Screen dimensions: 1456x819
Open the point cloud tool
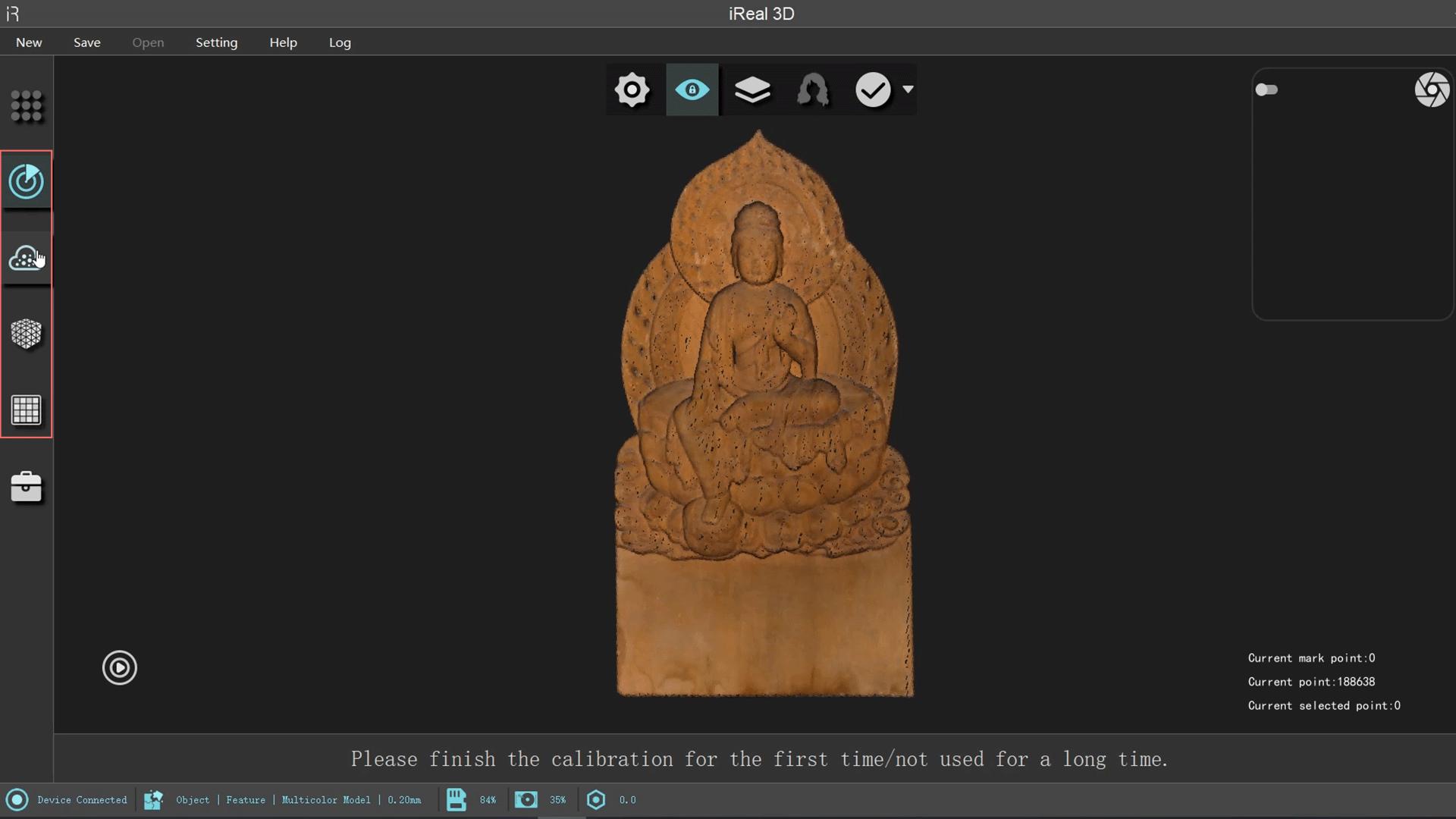(x=27, y=259)
